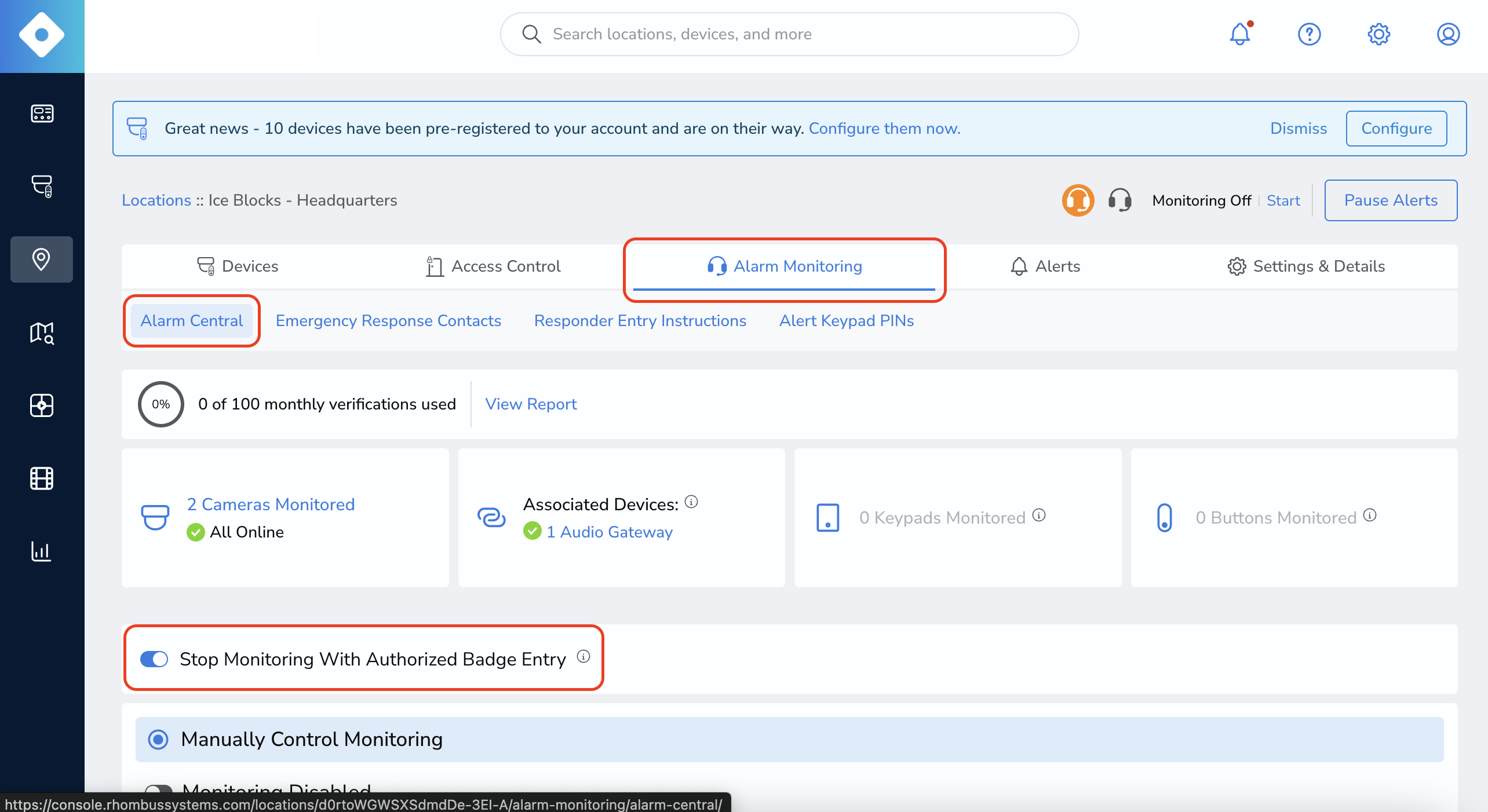Viewport: 1488px width, 812px height.
Task: Click the Pause Alerts button
Action: click(x=1391, y=200)
